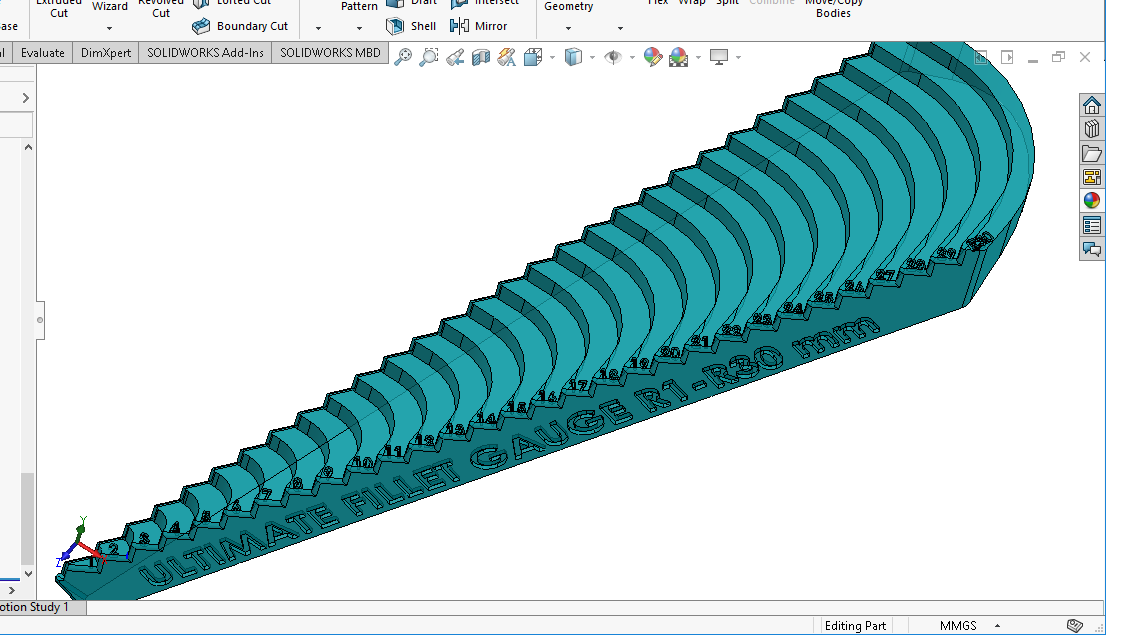Open Appearances, Scenes, and Decals icon

[1092, 201]
